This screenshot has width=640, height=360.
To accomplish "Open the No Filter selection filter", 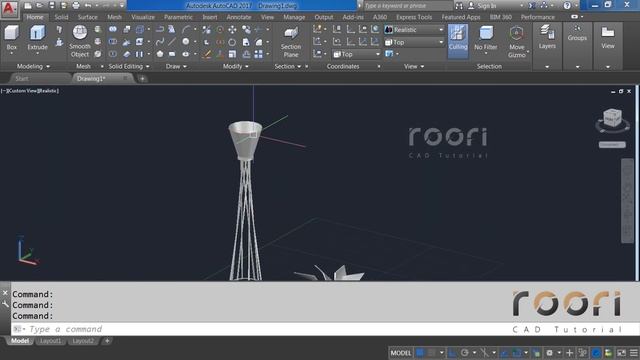I will tap(486, 39).
